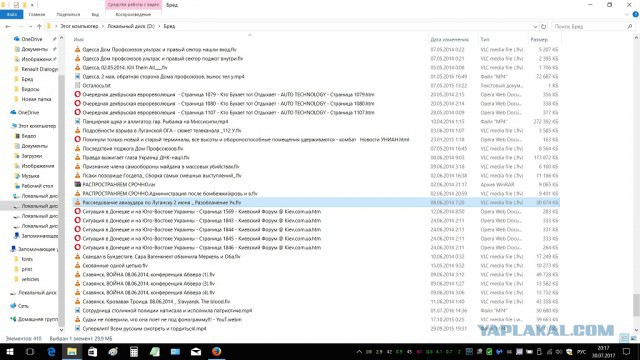Image resolution: width=640 pixels, height=360 pixels.
Task: Open the Windows Start menu
Action: coord(9,351)
